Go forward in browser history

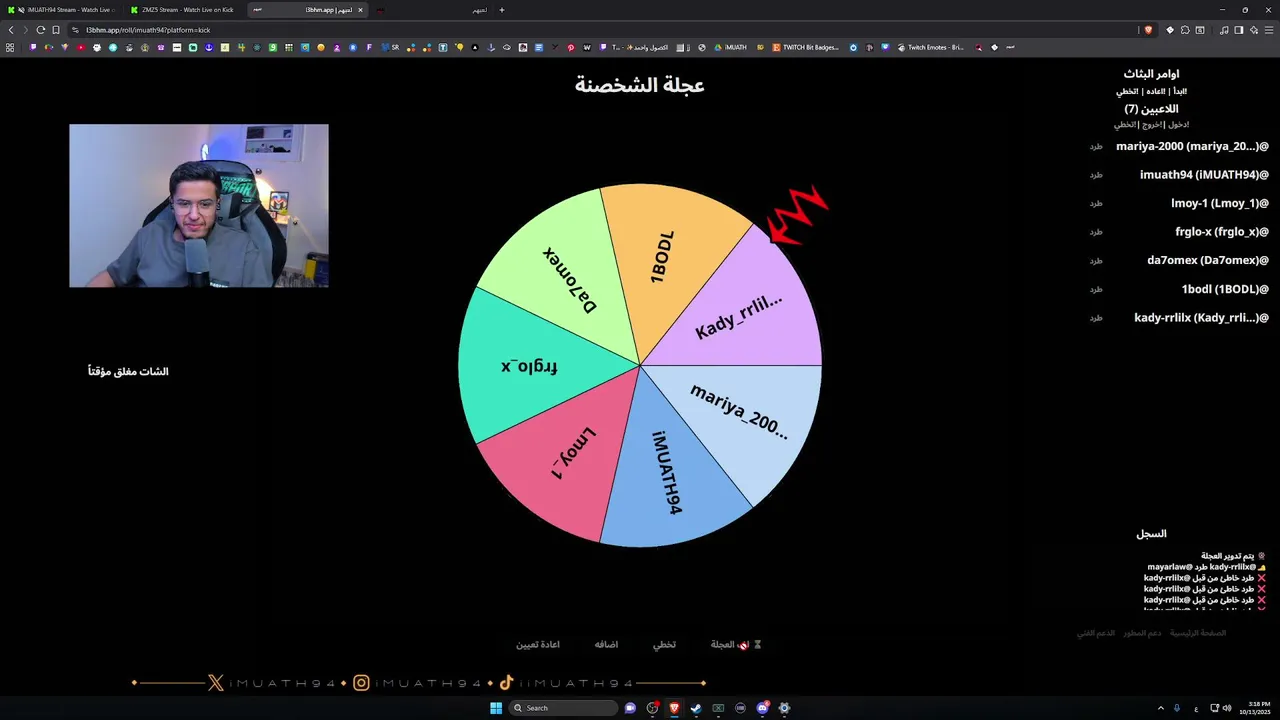[x=26, y=30]
